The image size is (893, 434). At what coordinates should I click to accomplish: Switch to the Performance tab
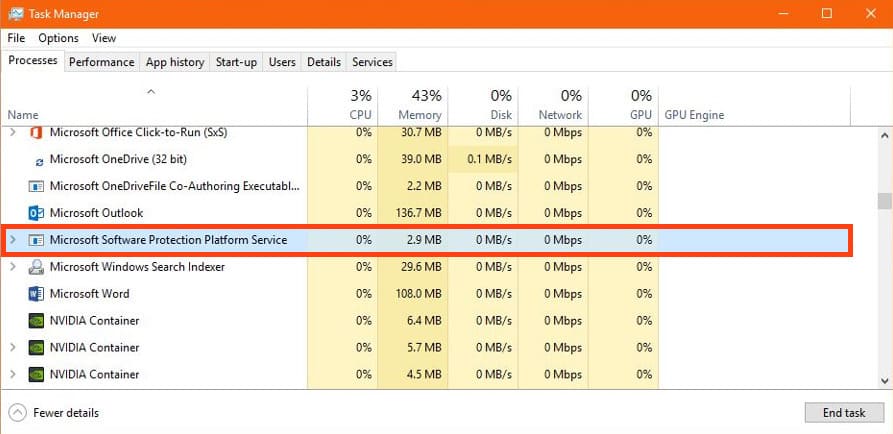102,62
